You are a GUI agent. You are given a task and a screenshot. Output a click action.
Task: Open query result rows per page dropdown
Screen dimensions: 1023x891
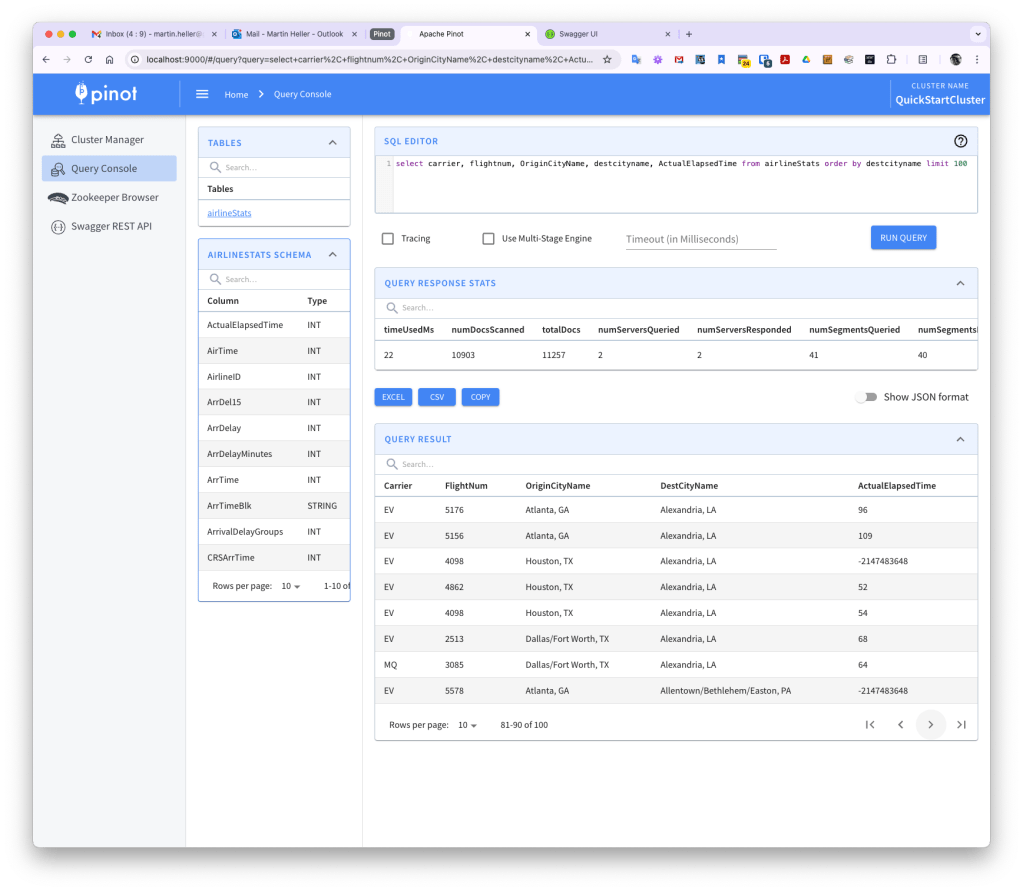[x=467, y=725]
